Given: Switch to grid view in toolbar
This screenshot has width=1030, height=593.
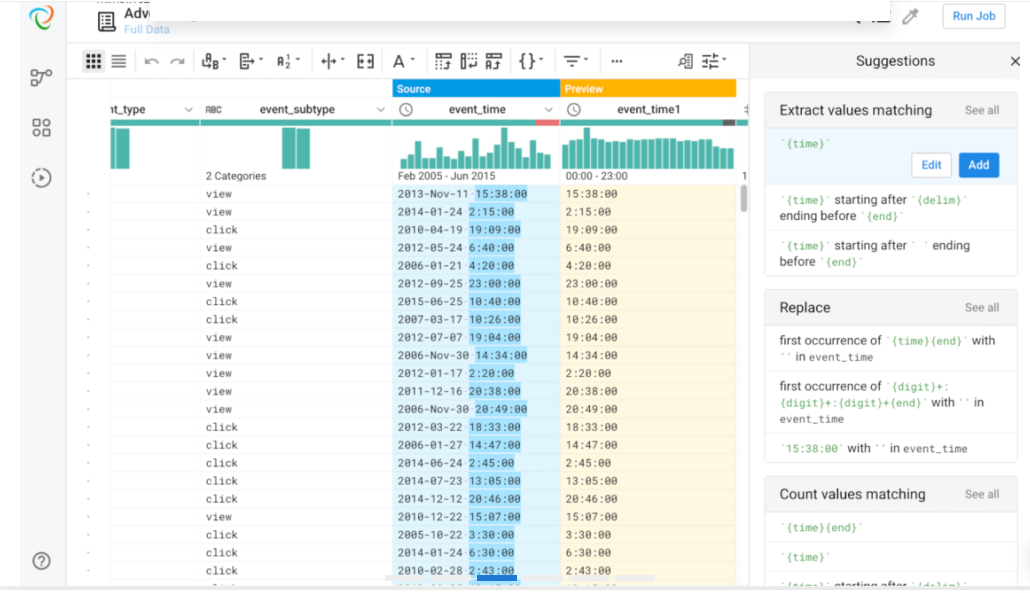Looking at the screenshot, I should click(x=93, y=61).
